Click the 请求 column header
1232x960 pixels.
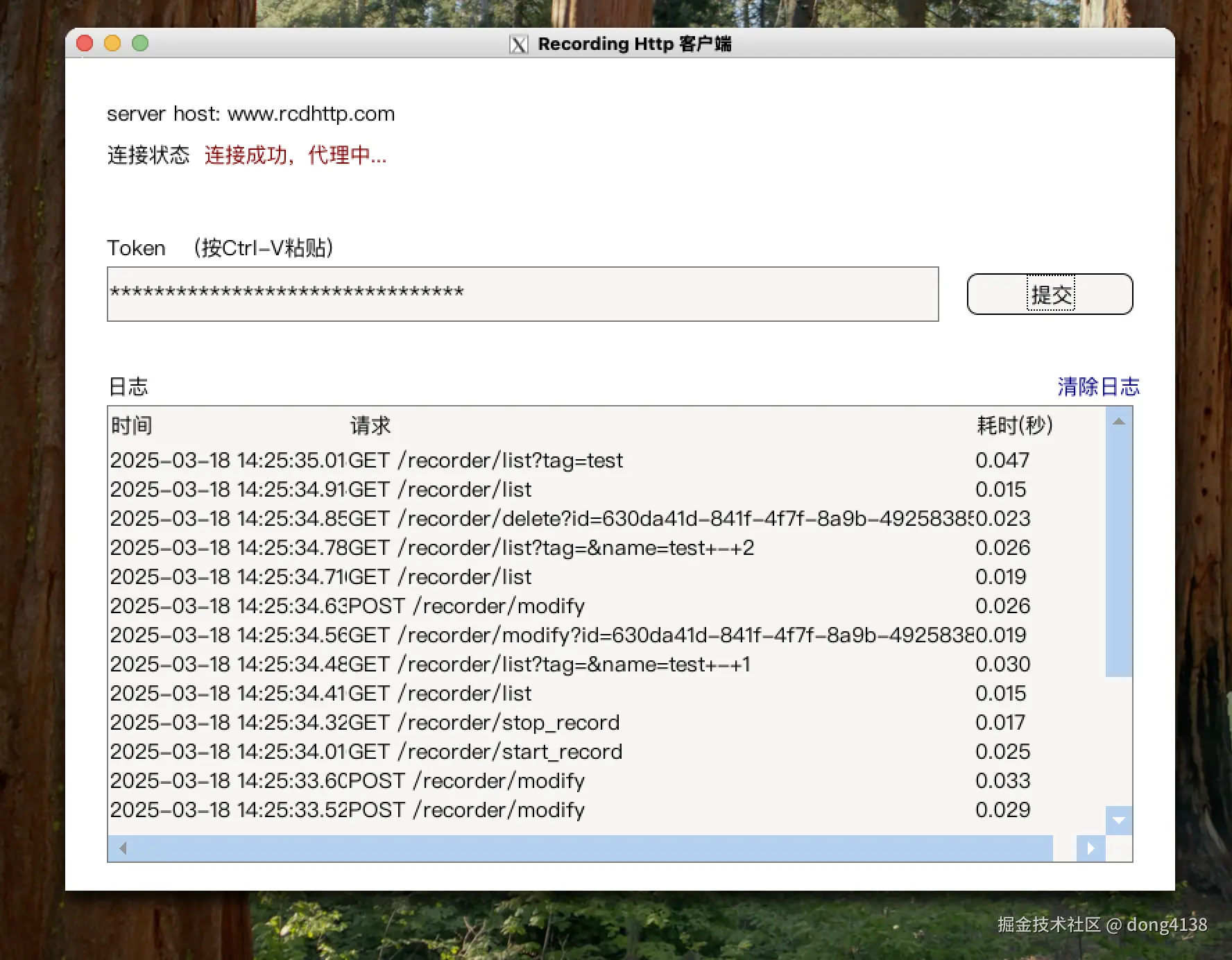click(370, 426)
